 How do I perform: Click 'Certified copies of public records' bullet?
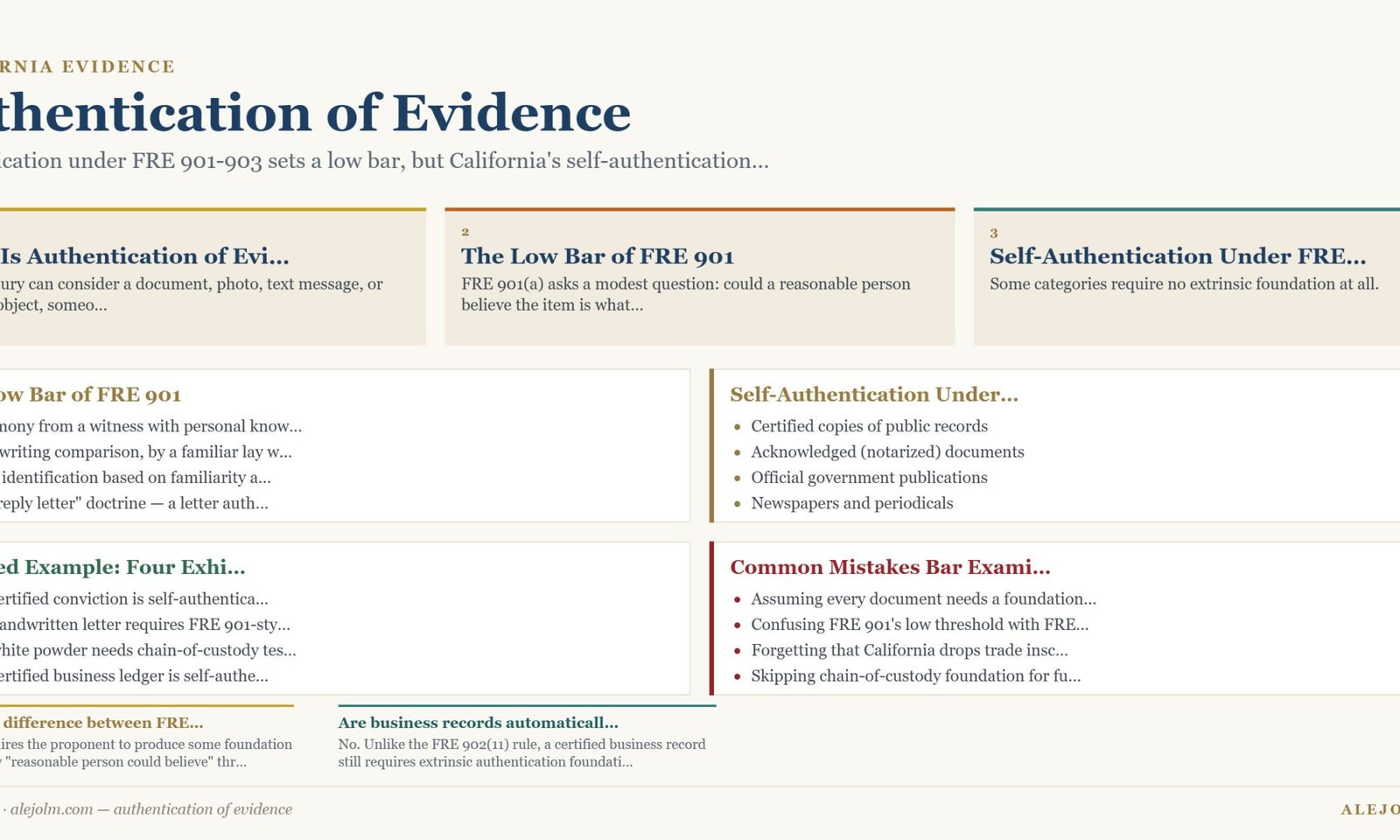869,426
